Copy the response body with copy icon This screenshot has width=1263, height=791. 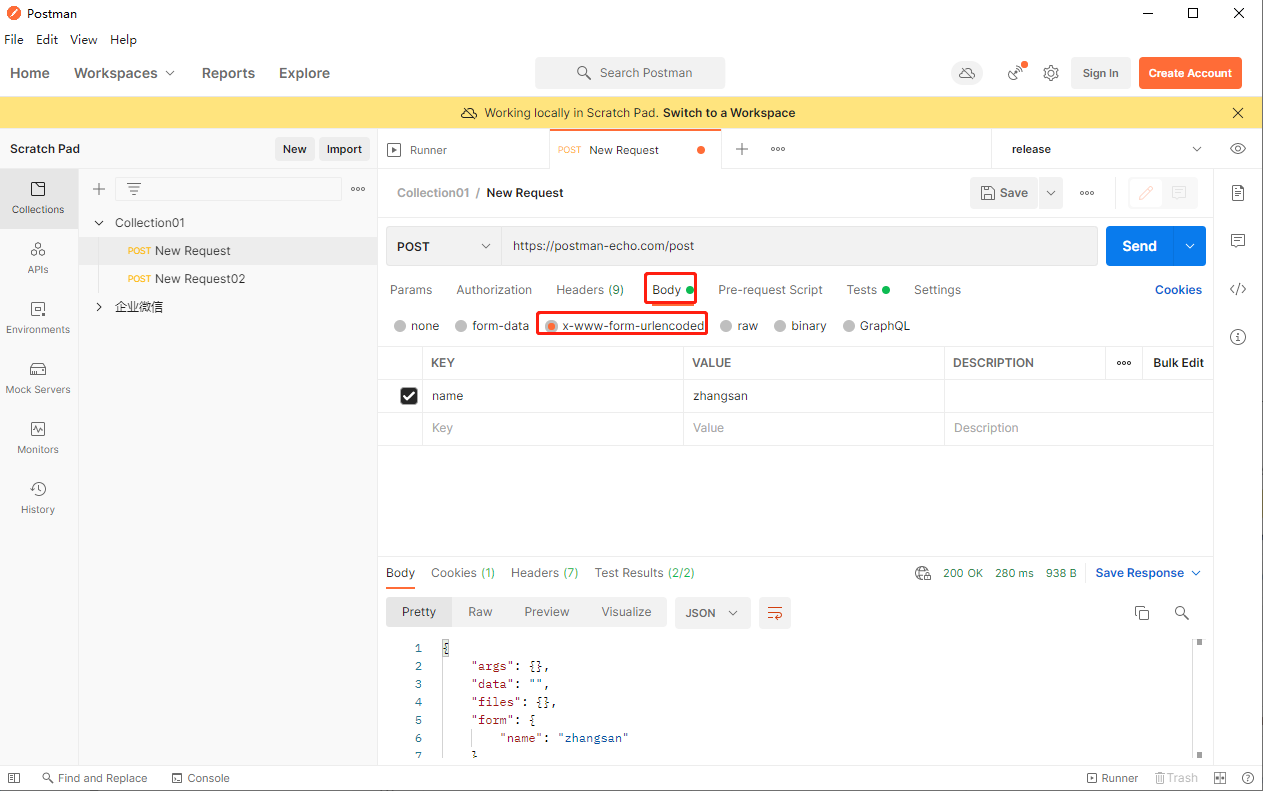[1142, 613]
